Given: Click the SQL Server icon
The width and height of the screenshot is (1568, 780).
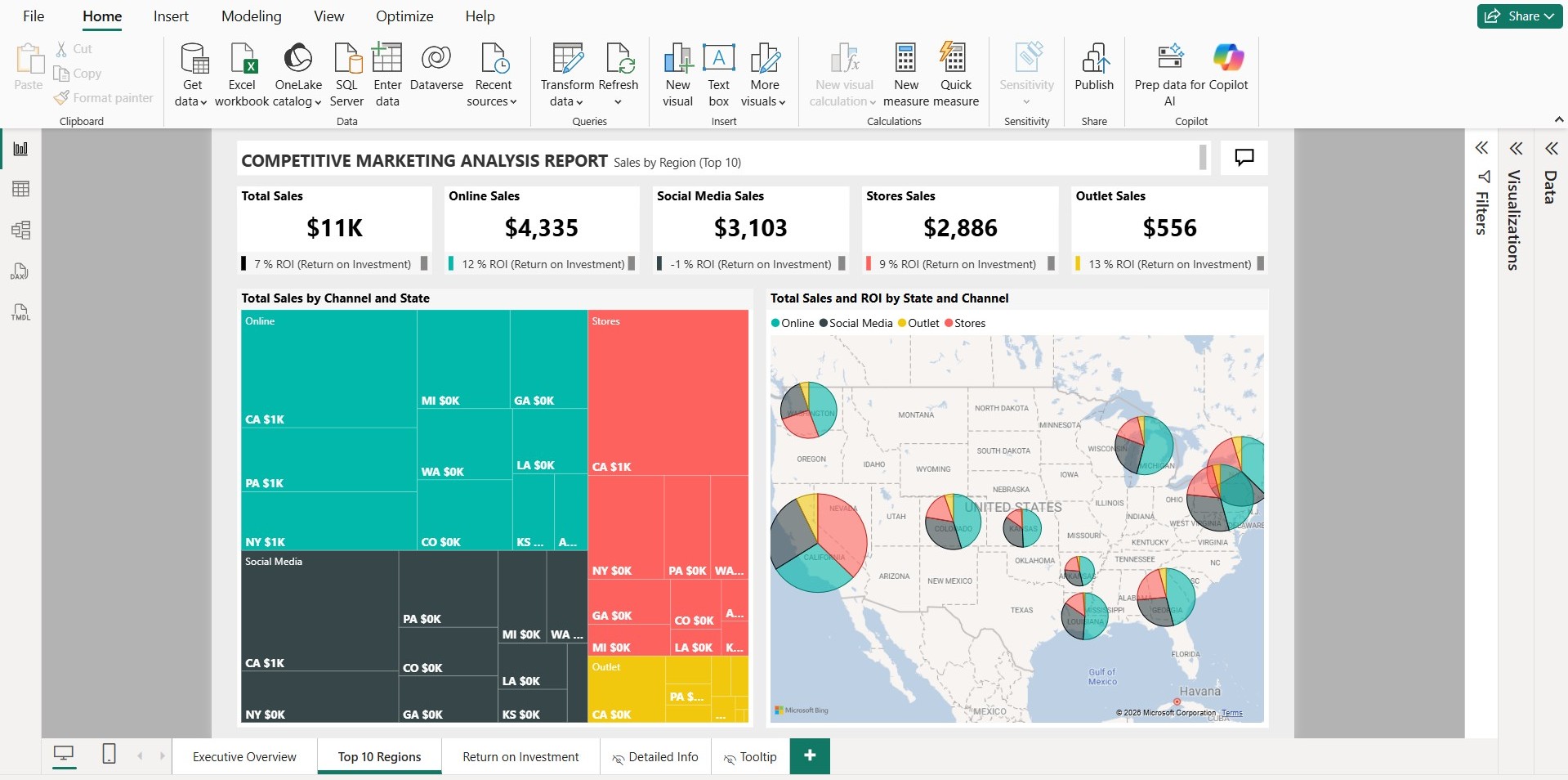Looking at the screenshot, I should [346, 74].
